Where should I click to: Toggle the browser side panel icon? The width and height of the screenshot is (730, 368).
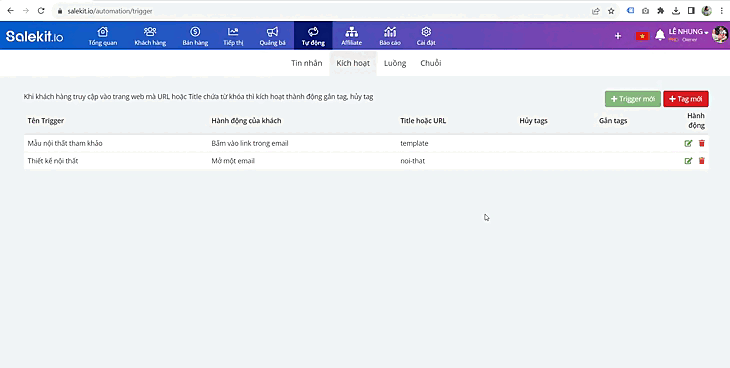click(691, 11)
